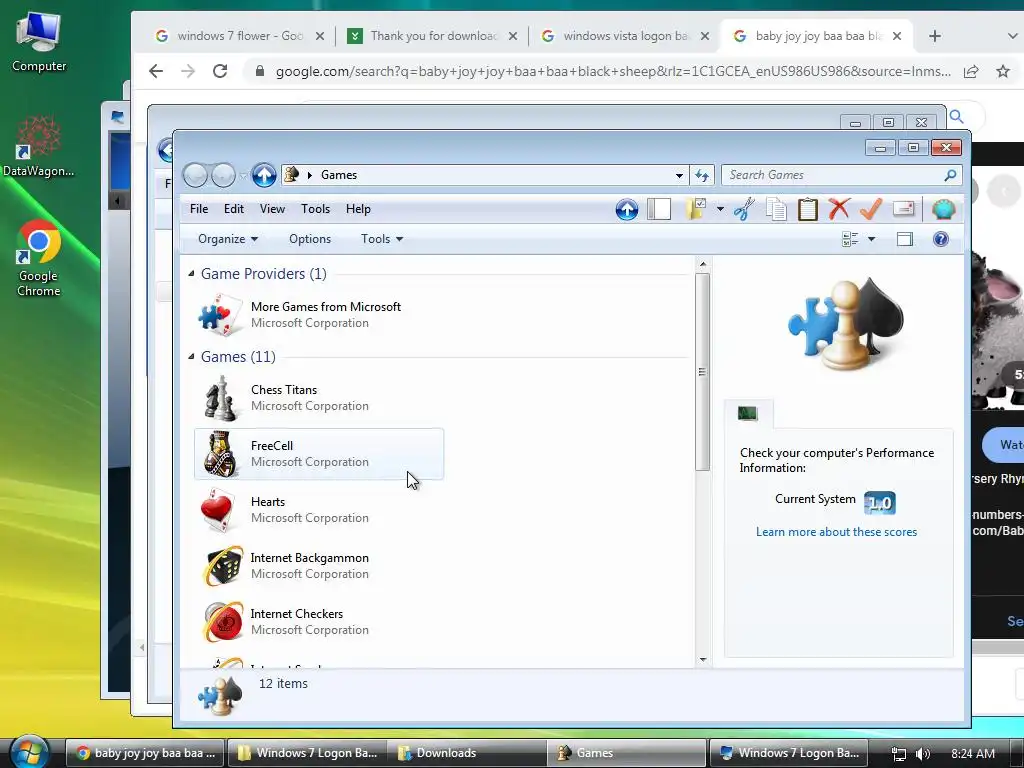1024x768 pixels.
Task: Click the Google search magnifier icon in Chrome
Action: 957,117
